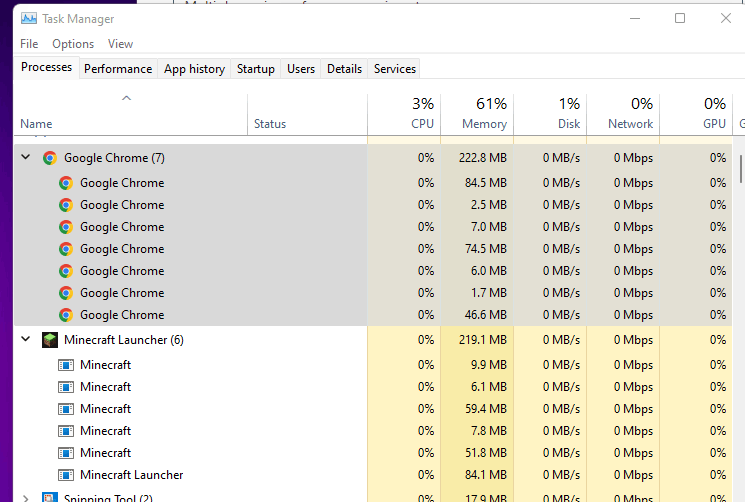The height and width of the screenshot is (502, 745).
Task: Select the "Snipping Tool (2)" row name
Action: coord(108,498)
